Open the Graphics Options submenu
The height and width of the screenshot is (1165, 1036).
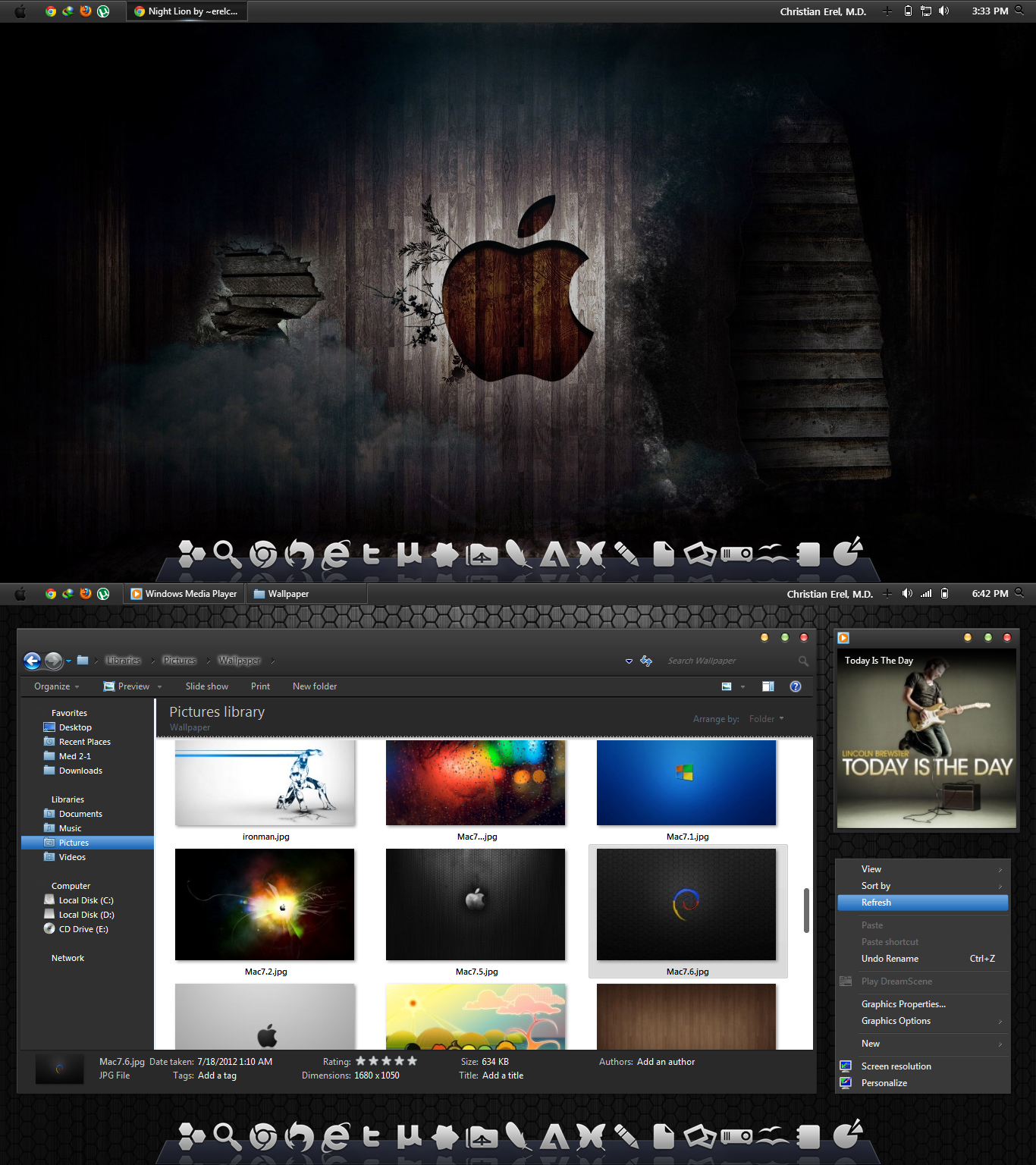(923, 1021)
